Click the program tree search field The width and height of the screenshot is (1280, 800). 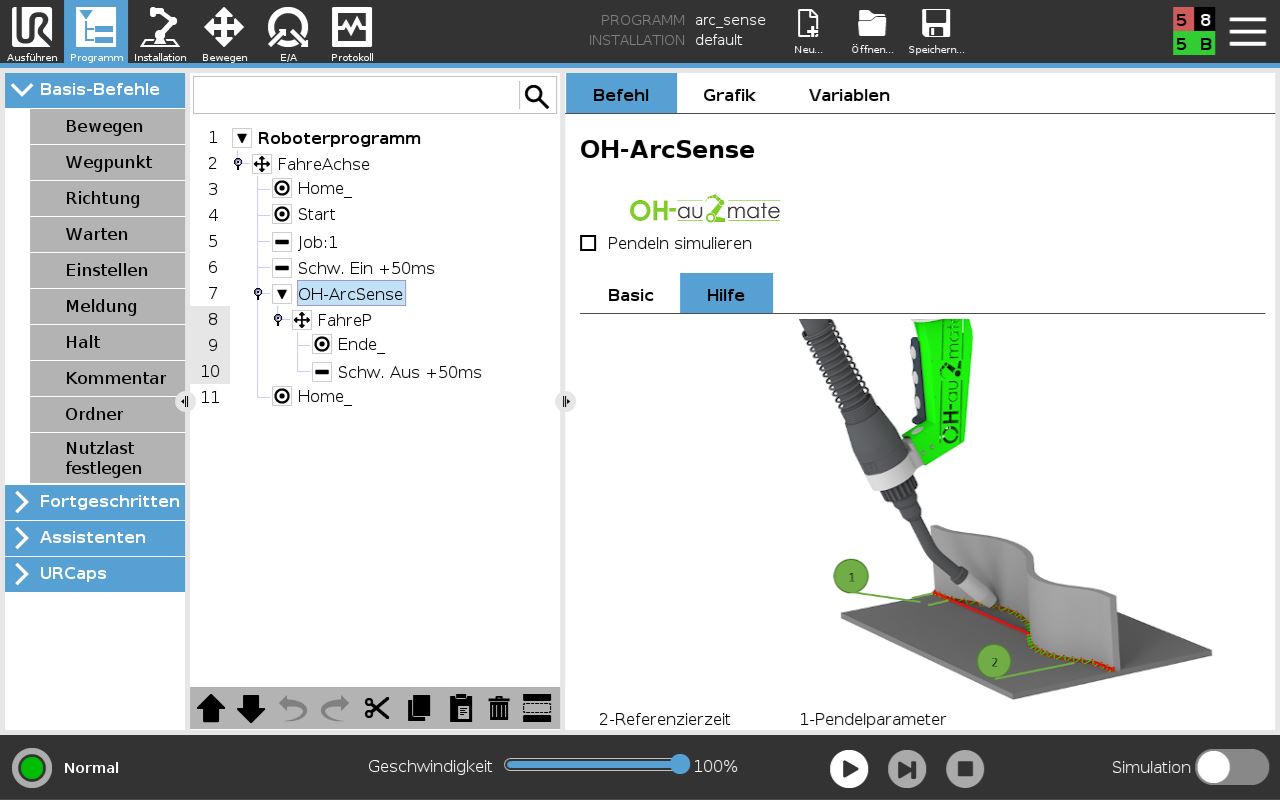tap(356, 96)
